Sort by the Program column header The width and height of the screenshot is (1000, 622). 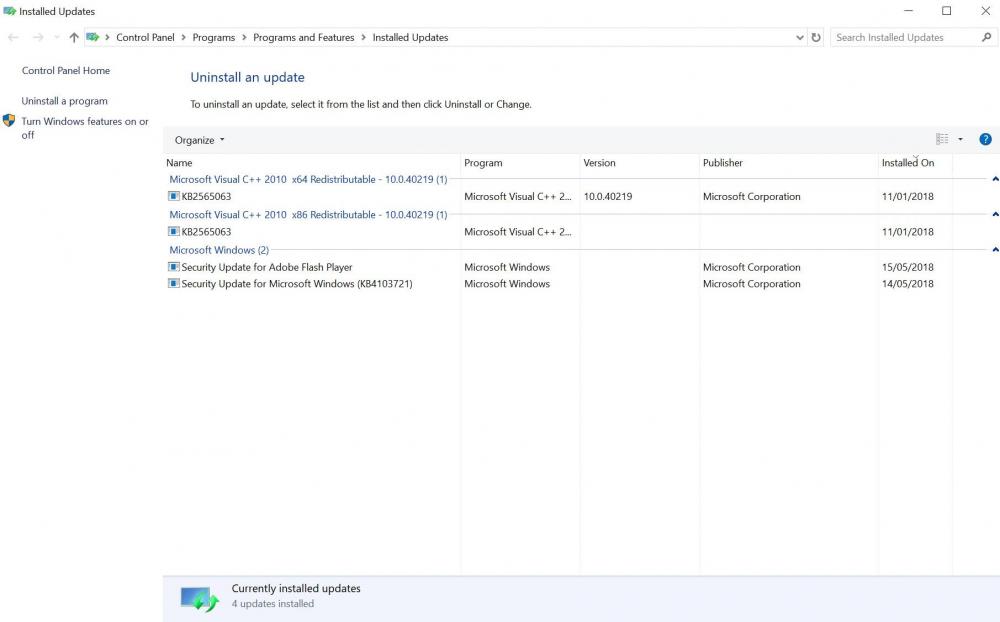[520, 163]
